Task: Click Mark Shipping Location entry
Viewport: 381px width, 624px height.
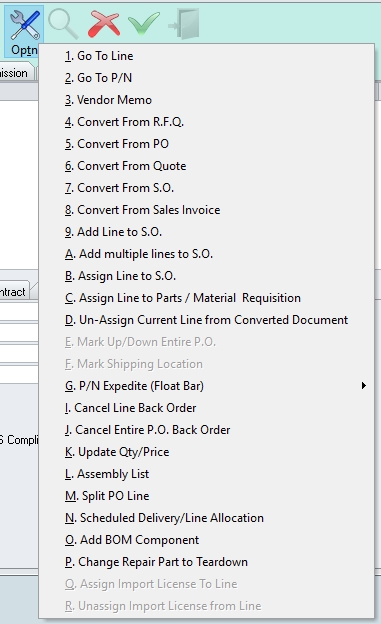Action: pyautogui.click(x=206, y=364)
